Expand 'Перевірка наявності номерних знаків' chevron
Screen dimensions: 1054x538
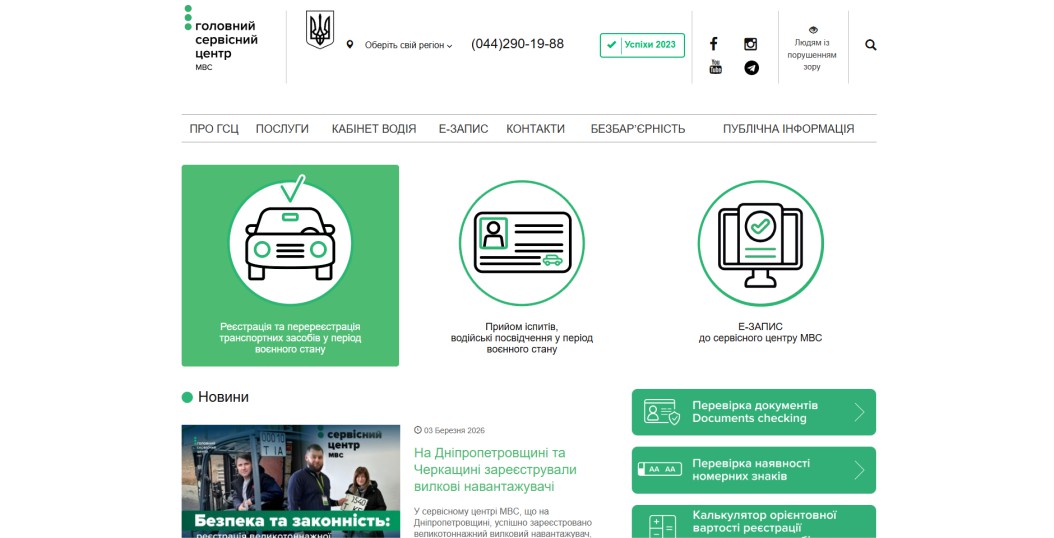click(x=858, y=470)
